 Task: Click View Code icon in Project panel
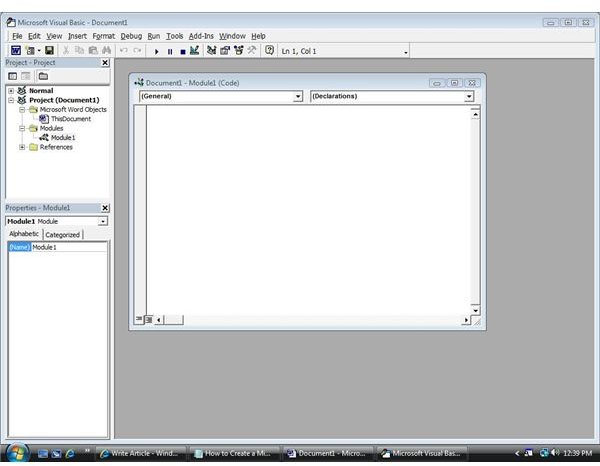point(13,76)
